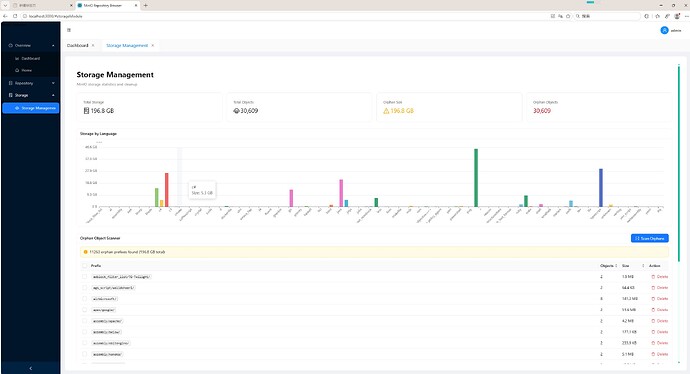Viewport: 690px width, 374px height.
Task: Click the Overview clock icon in sidebar
Action: point(11,45)
